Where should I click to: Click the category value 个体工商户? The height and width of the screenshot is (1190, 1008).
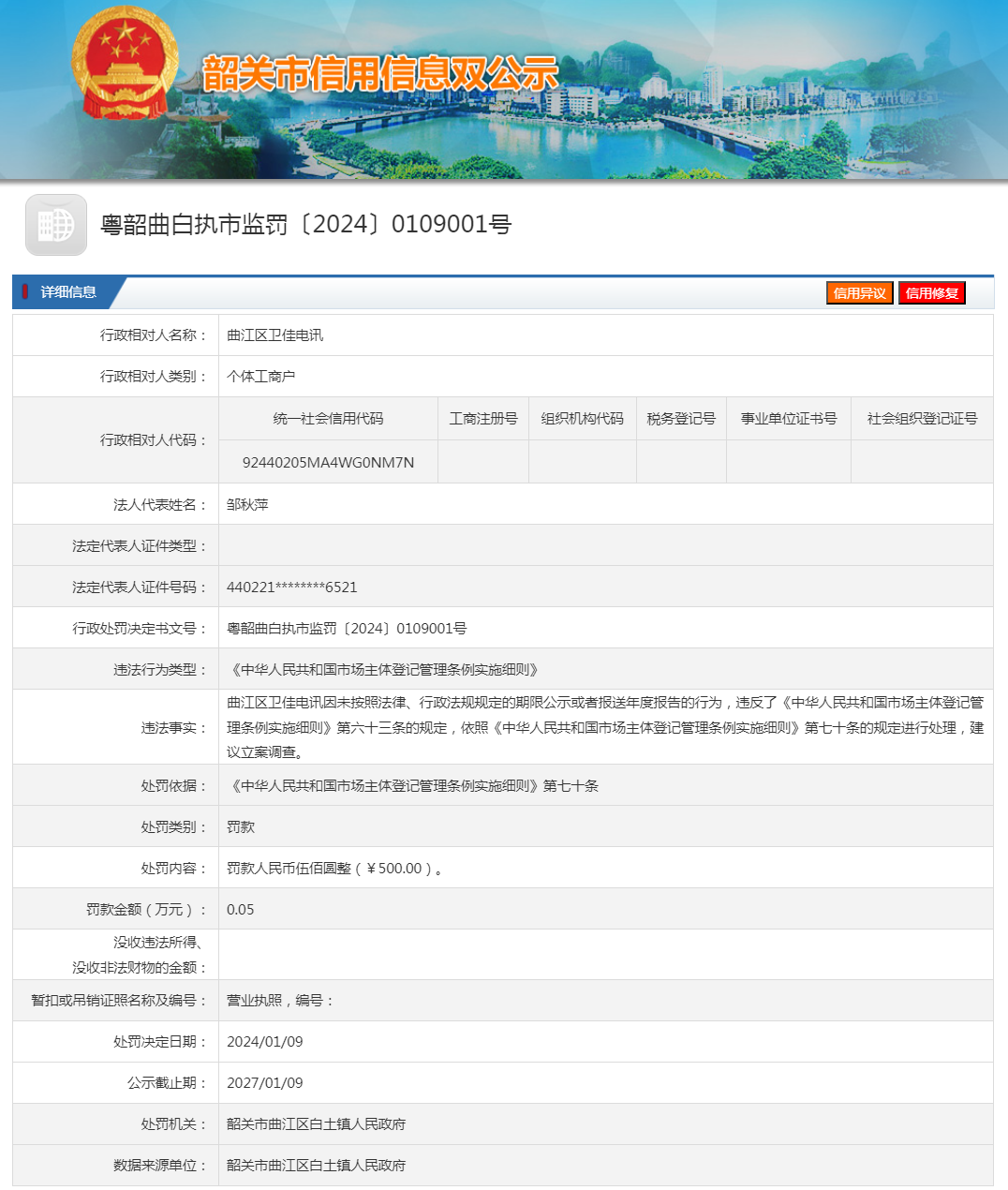(260, 377)
